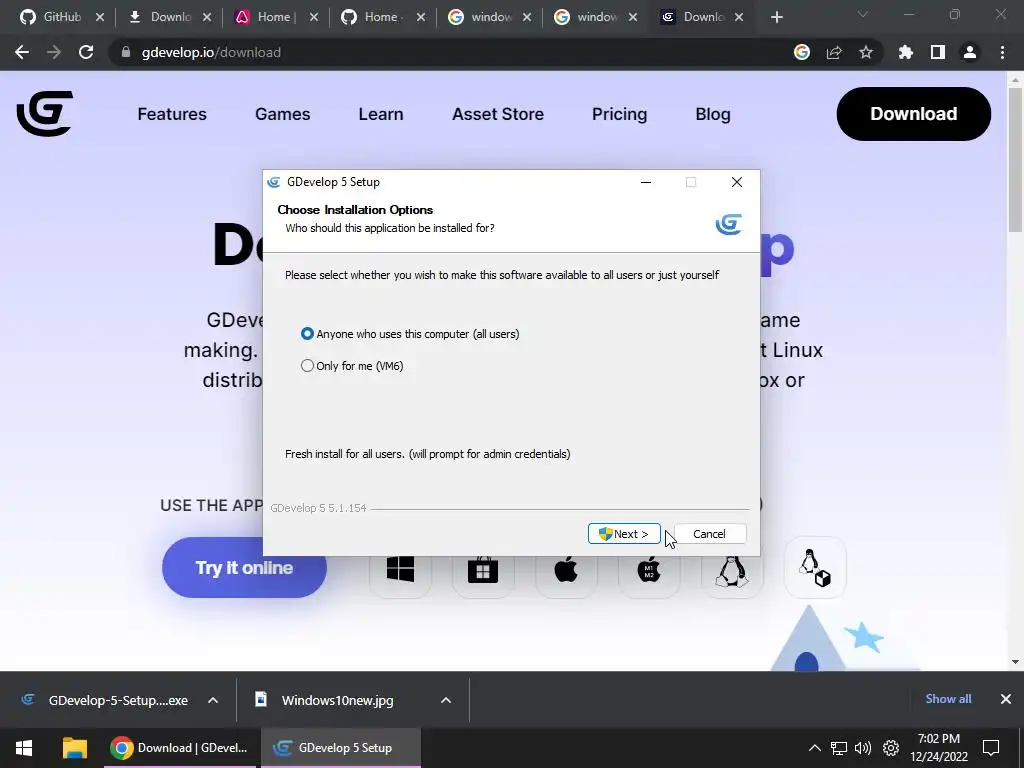Screen dimensions: 1024x768
Task: Open the taskbar network icon
Action: (x=839, y=748)
